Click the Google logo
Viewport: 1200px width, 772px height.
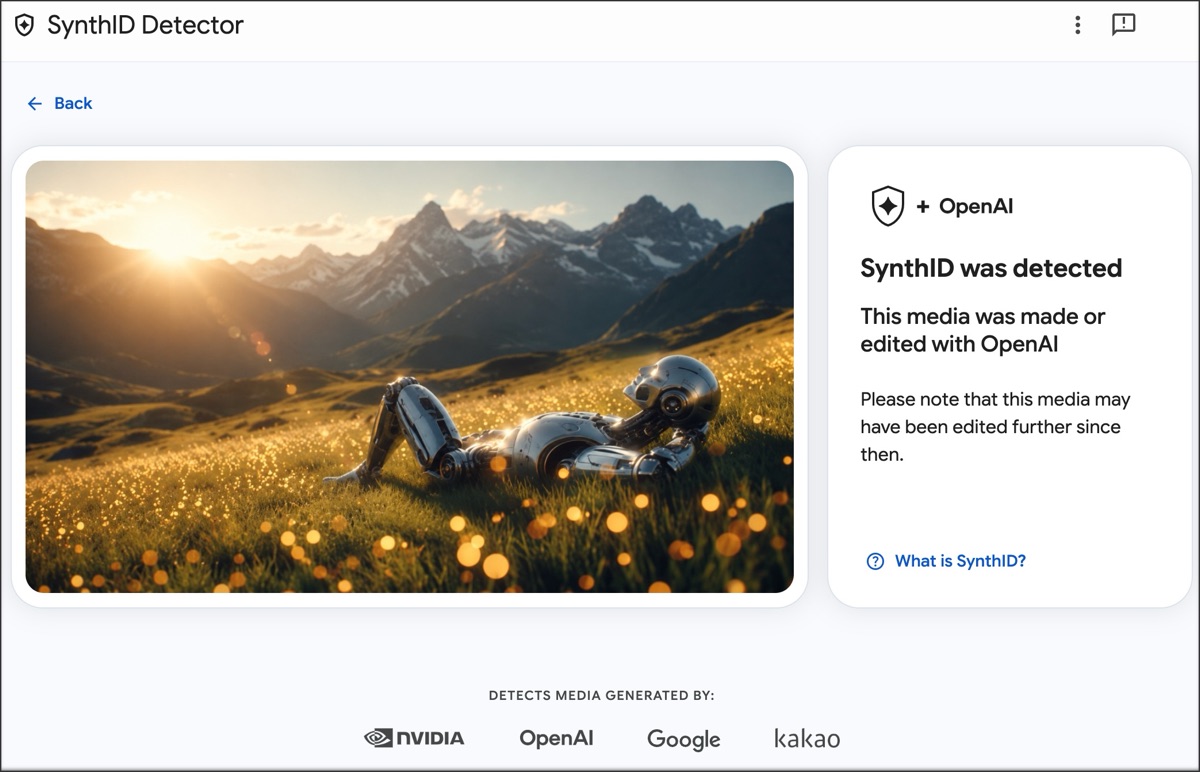683,739
